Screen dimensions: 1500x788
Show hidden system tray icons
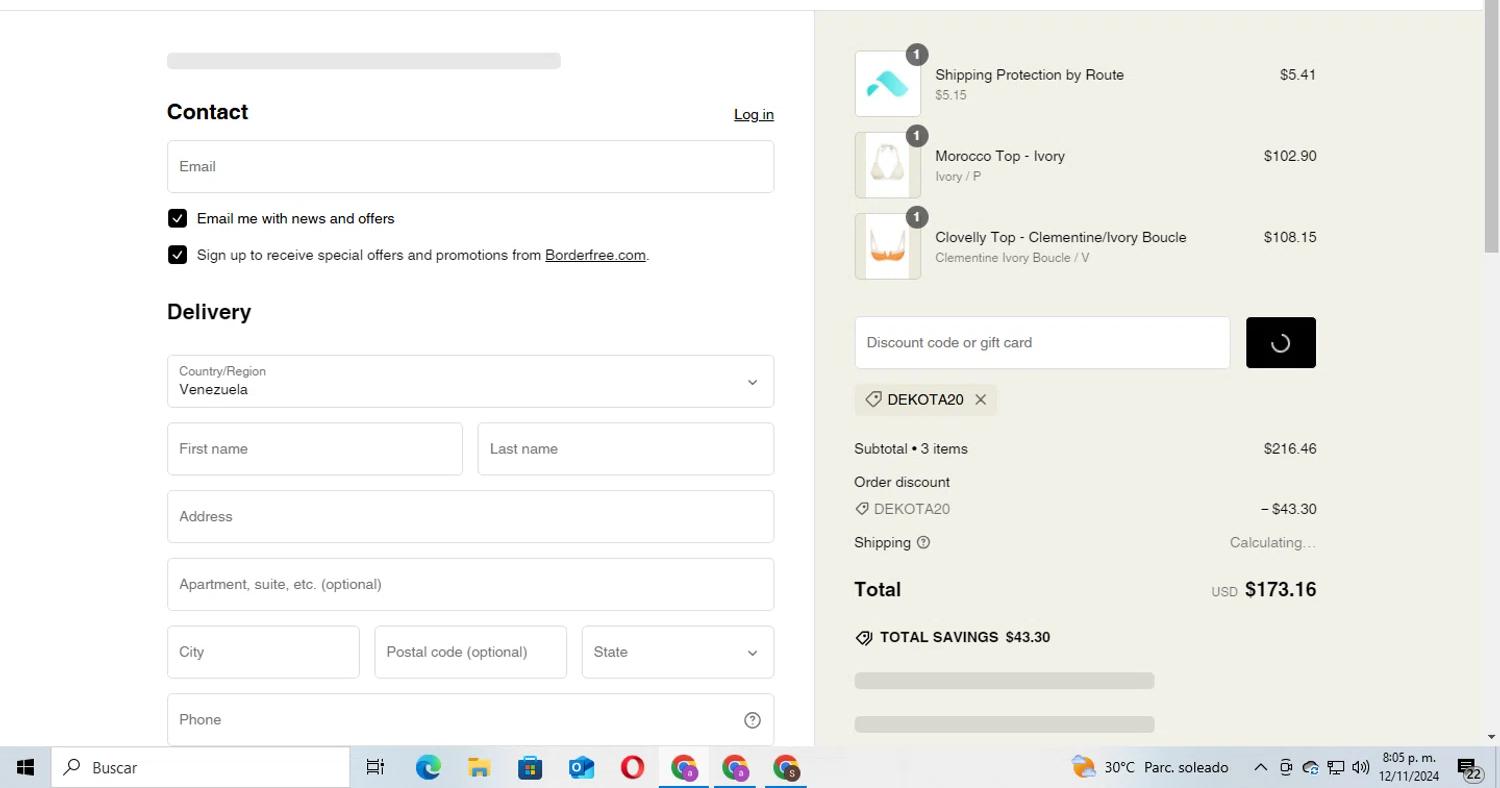[1260, 768]
